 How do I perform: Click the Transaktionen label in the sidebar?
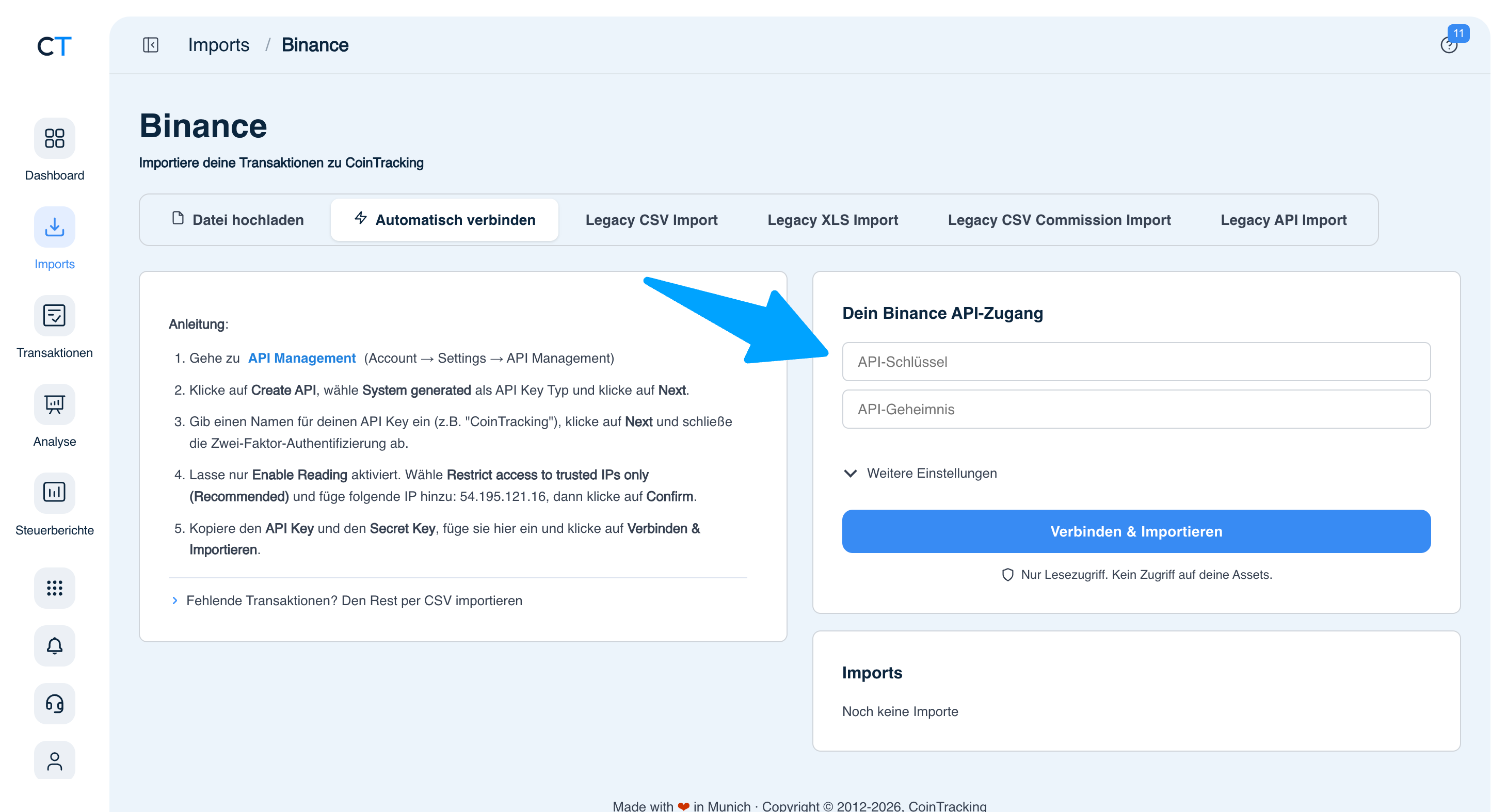pos(54,352)
